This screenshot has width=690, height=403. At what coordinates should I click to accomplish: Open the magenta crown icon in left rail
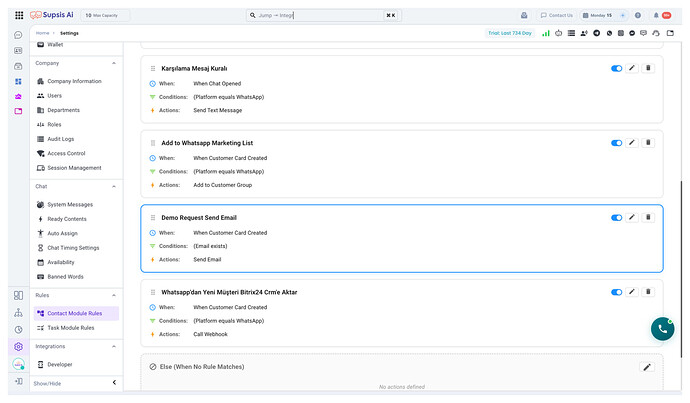click(18, 96)
